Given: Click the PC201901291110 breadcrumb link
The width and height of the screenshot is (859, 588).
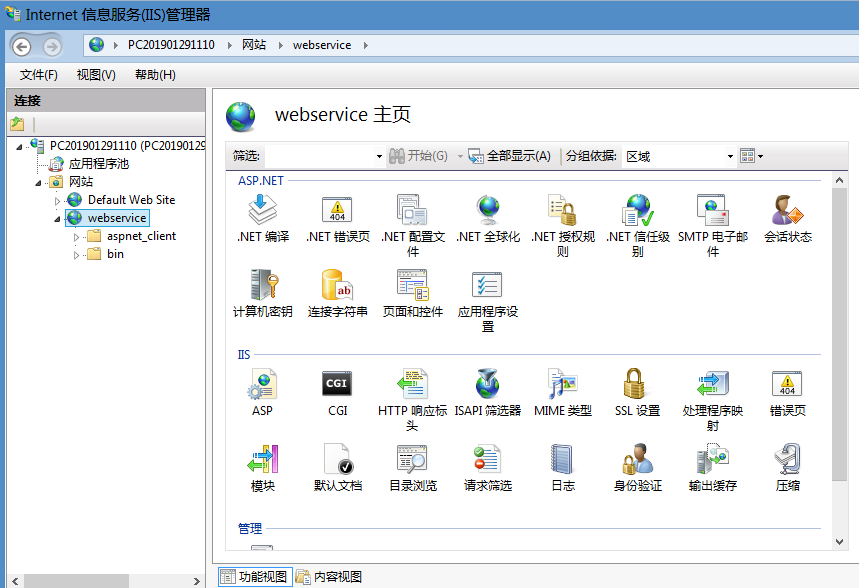Looking at the screenshot, I should (171, 45).
